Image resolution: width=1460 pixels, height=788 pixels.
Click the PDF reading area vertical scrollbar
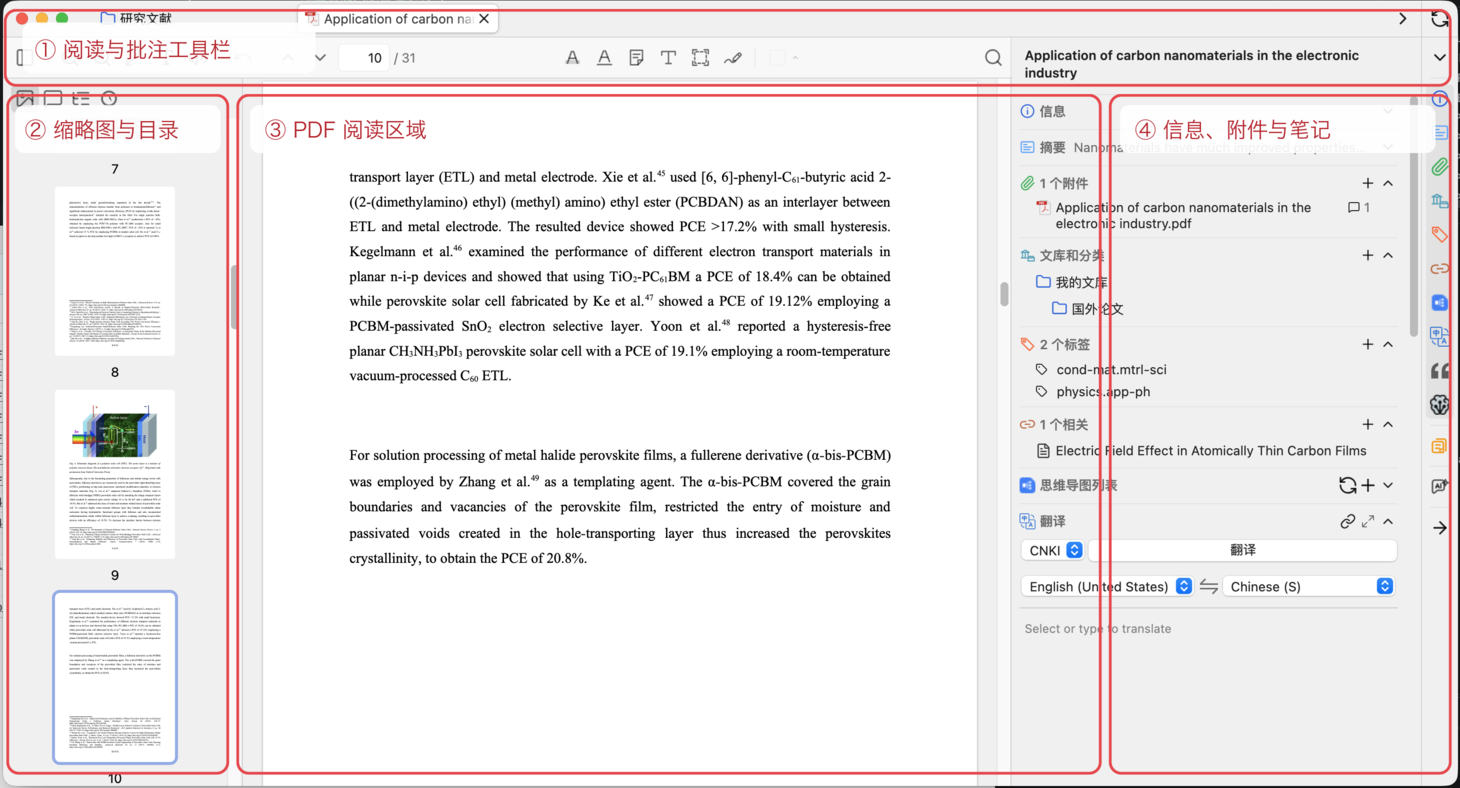point(1004,294)
